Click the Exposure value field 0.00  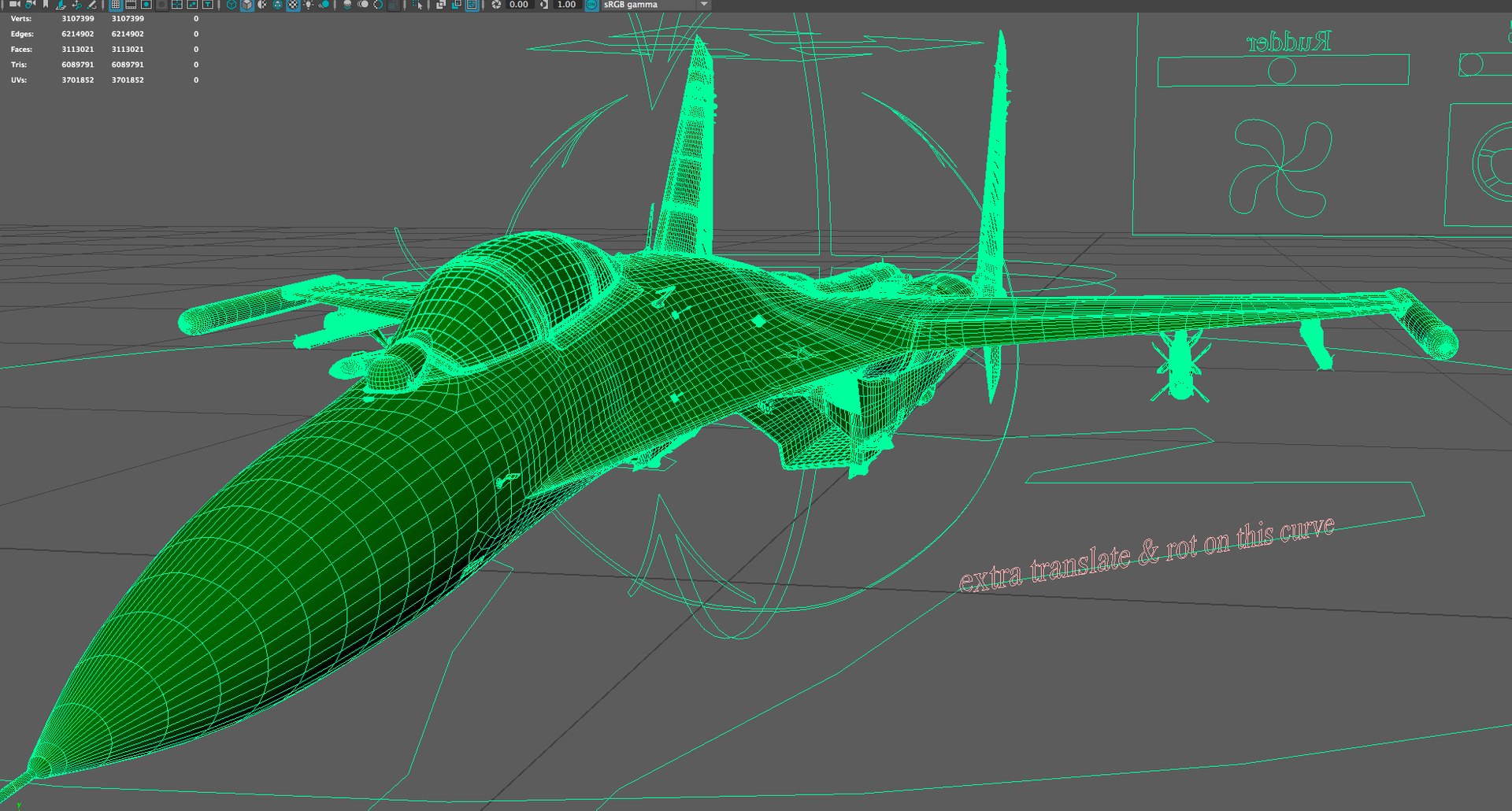tap(519, 5)
